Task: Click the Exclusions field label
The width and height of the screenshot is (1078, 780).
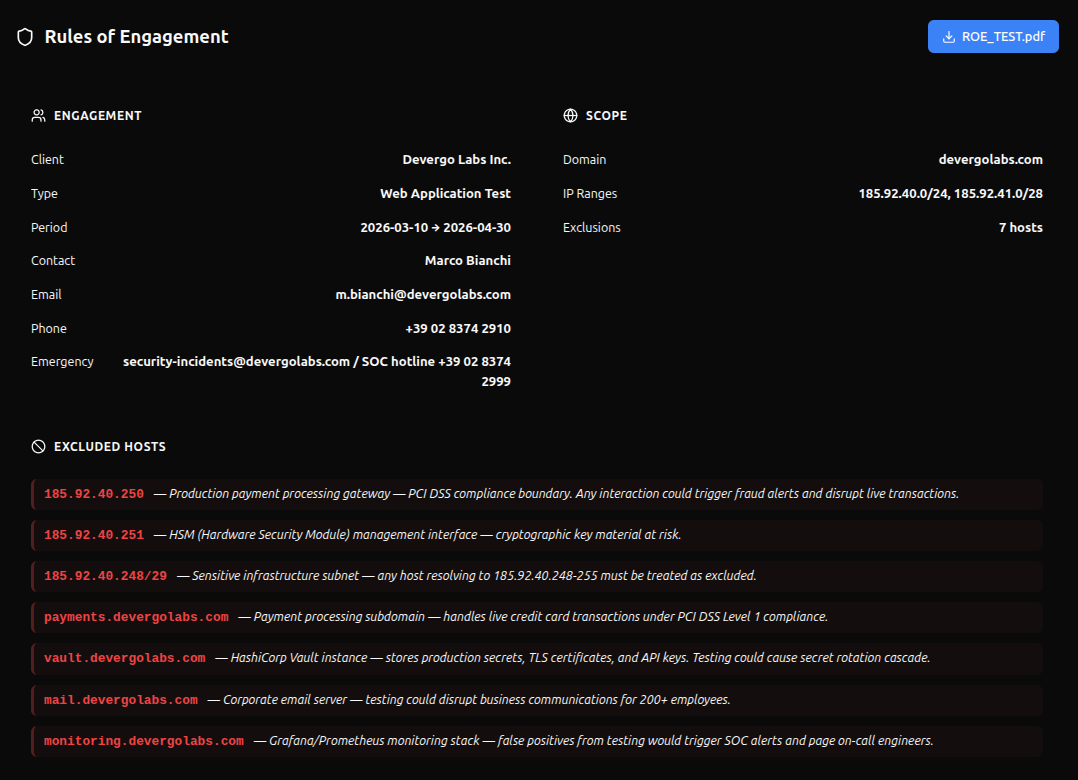Action: click(592, 227)
